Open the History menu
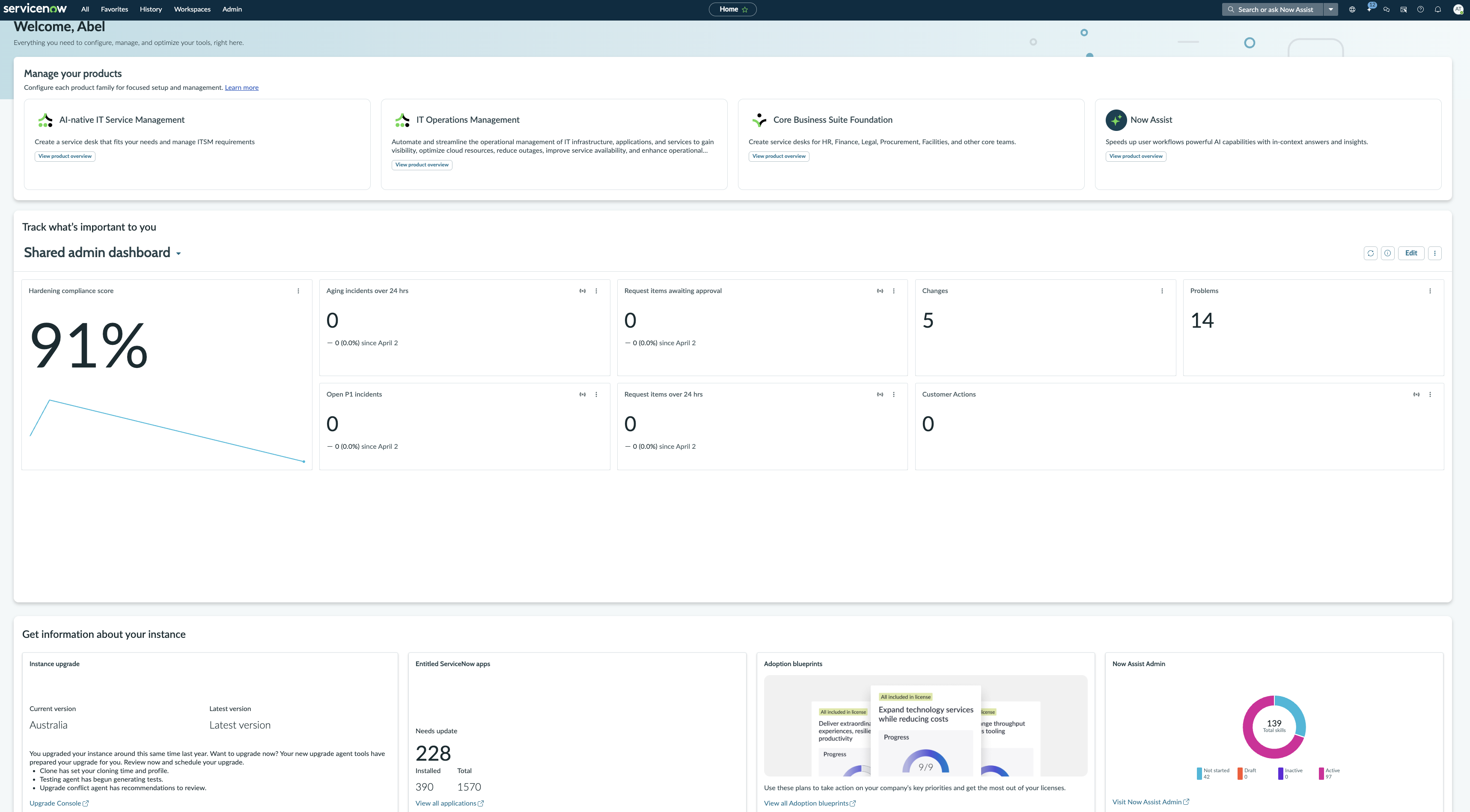The height and width of the screenshot is (812, 1470). click(x=151, y=9)
